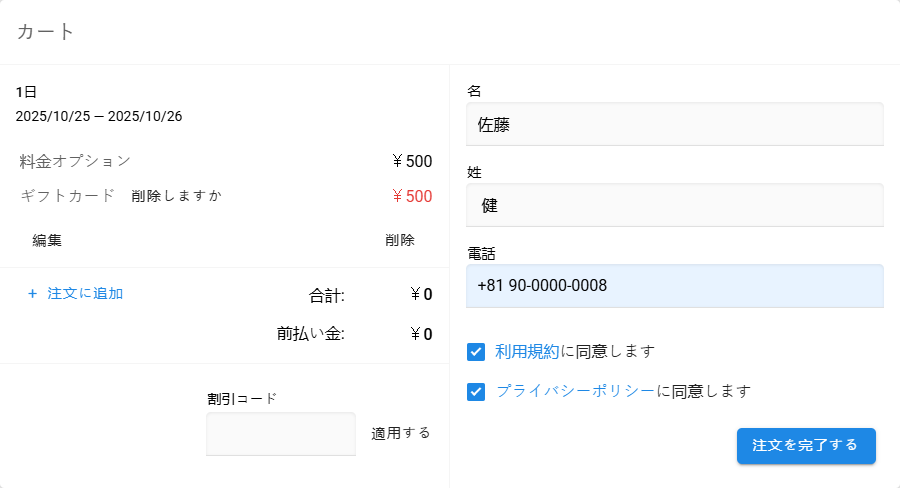The height and width of the screenshot is (488, 900).
Task: Focus the 割引コード input field
Action: pos(280,434)
